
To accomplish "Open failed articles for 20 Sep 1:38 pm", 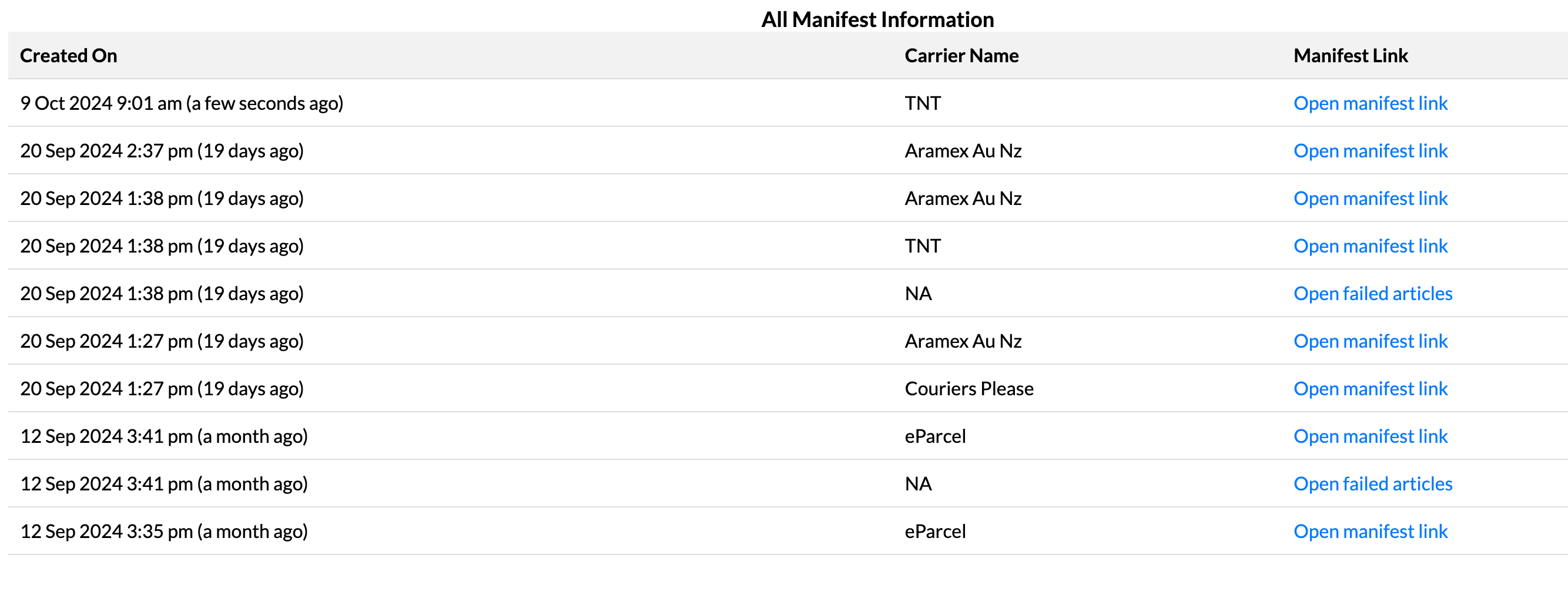I will (x=1373, y=294).
